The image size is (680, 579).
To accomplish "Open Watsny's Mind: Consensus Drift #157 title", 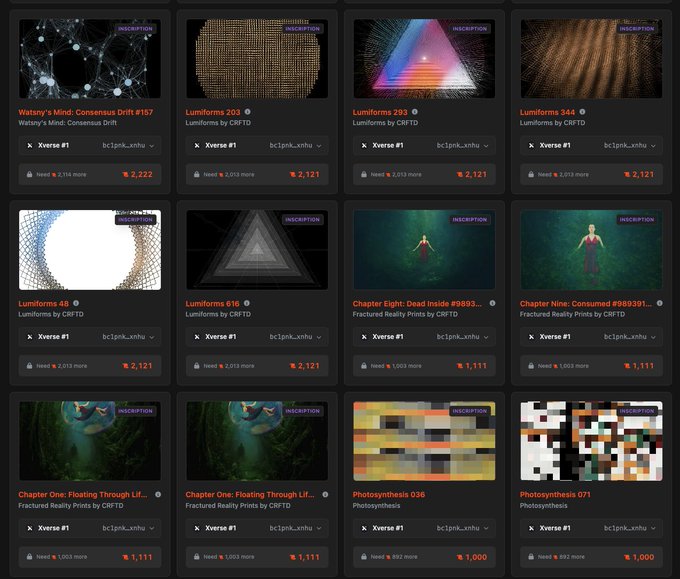I will (x=85, y=112).
